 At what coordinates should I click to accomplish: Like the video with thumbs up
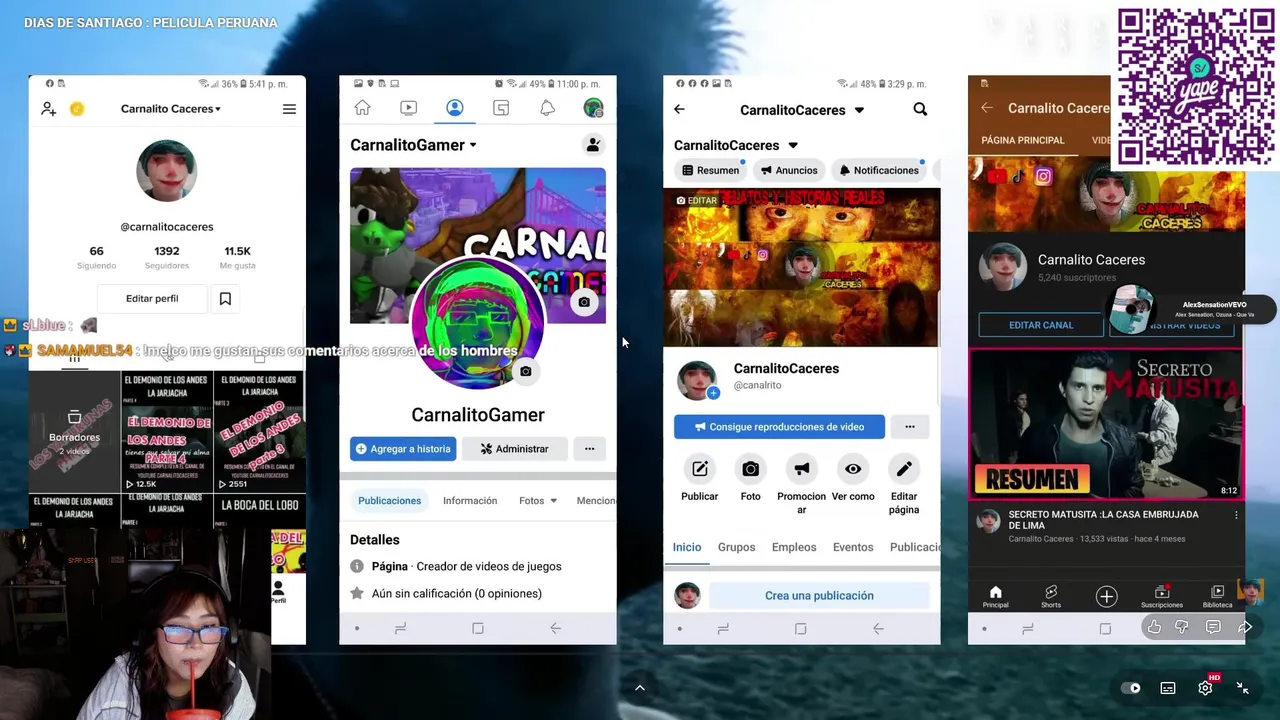[1154, 627]
